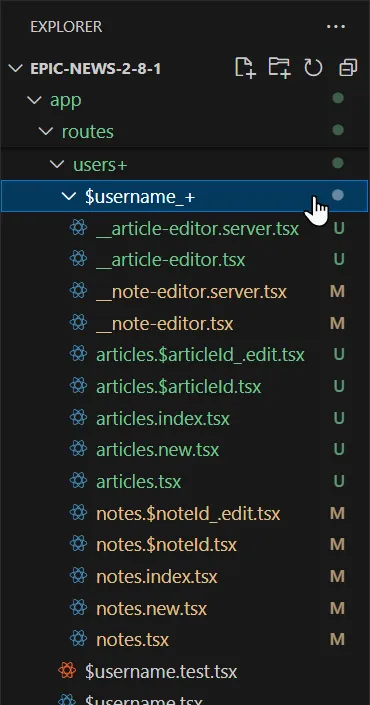Open notes.index.tsx file
The height and width of the screenshot is (705, 370).
coord(157,576)
